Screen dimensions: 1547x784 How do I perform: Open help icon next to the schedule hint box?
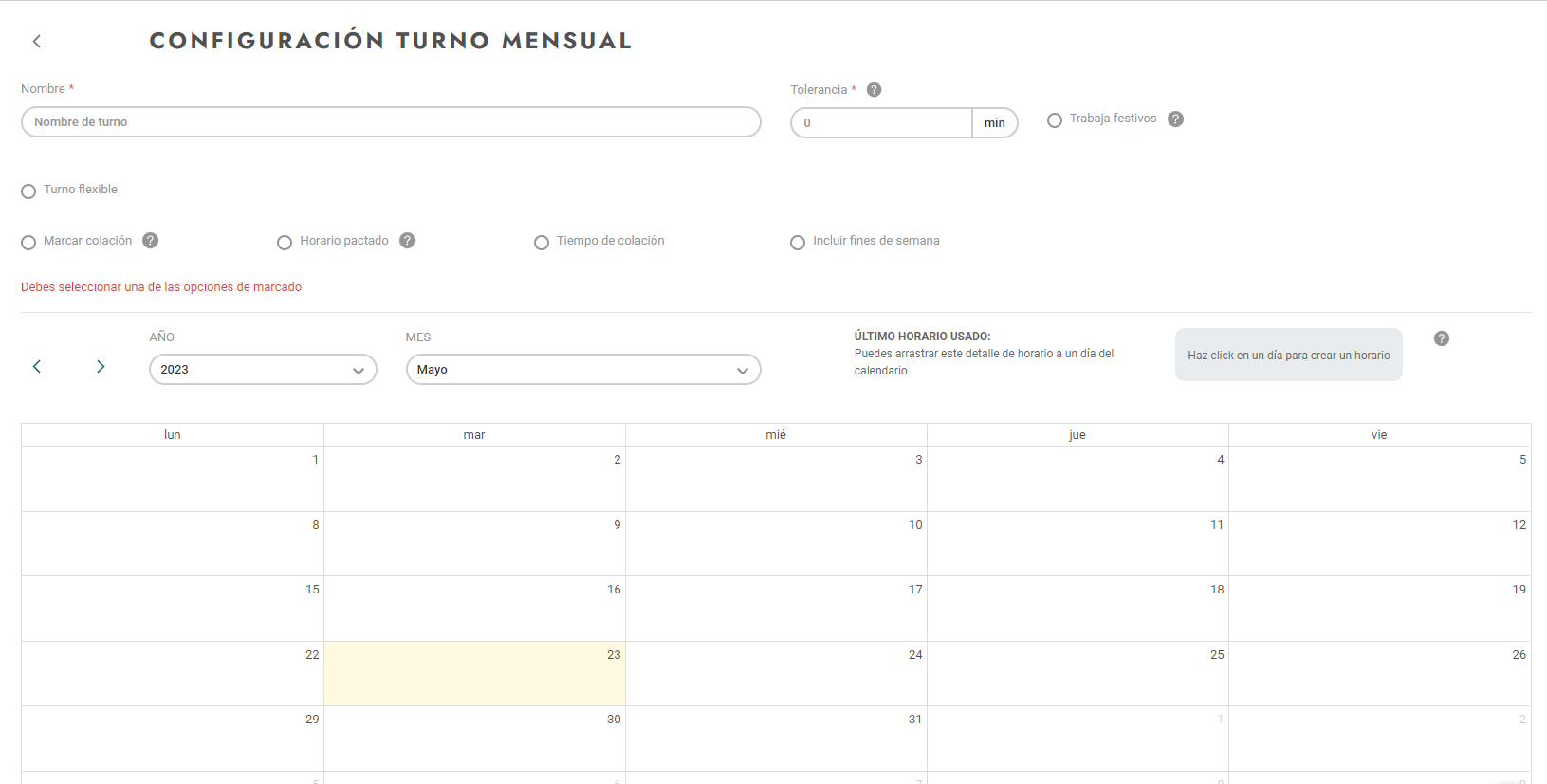coord(1441,338)
